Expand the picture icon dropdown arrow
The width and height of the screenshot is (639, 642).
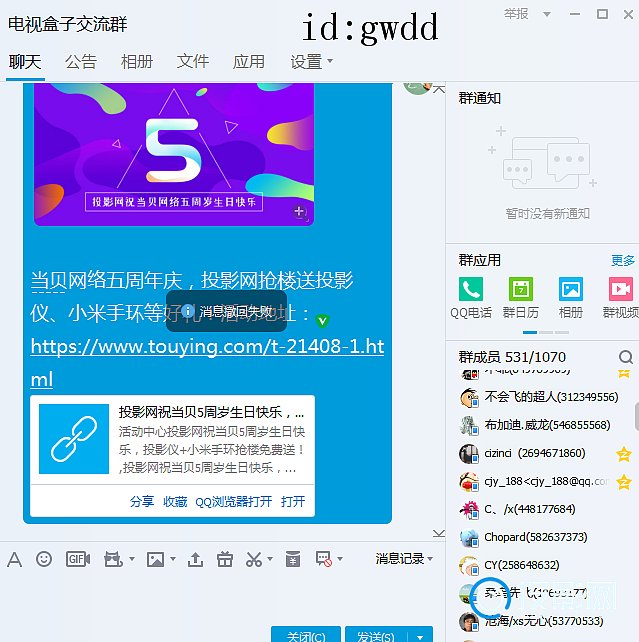click(x=173, y=558)
